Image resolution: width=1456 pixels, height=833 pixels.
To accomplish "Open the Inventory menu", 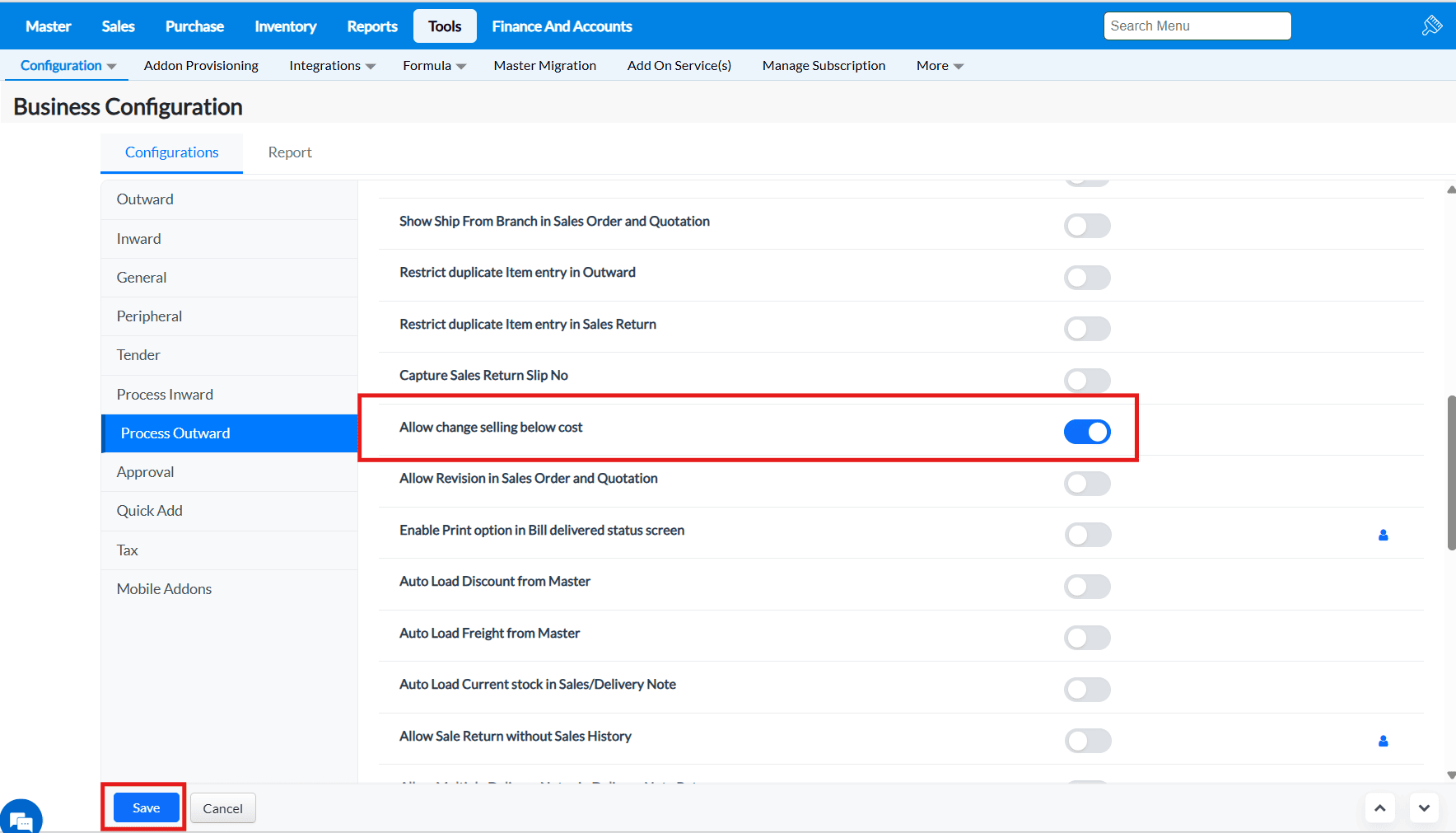I will point(285,26).
